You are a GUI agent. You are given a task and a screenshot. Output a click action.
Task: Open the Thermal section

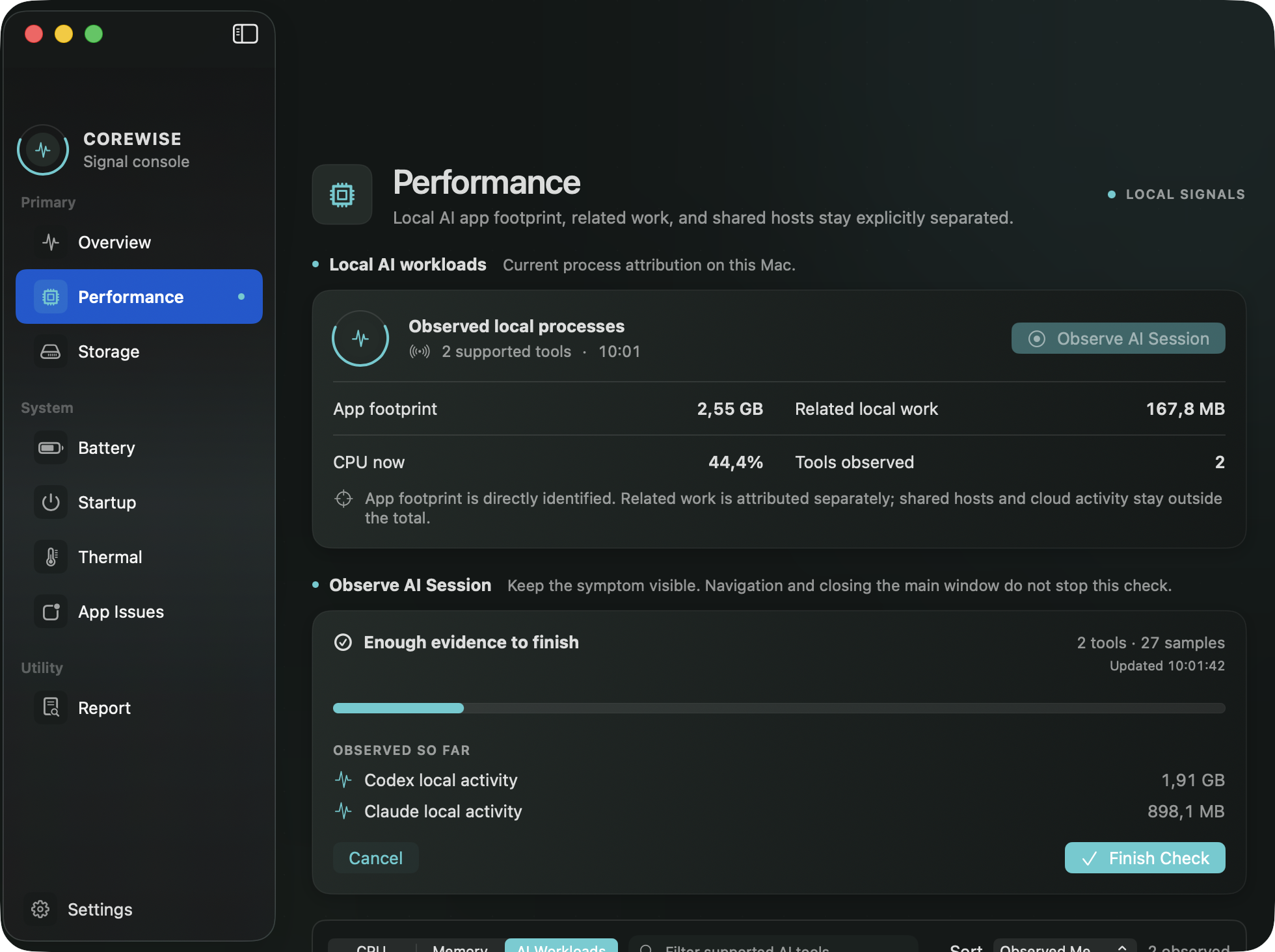coord(139,557)
